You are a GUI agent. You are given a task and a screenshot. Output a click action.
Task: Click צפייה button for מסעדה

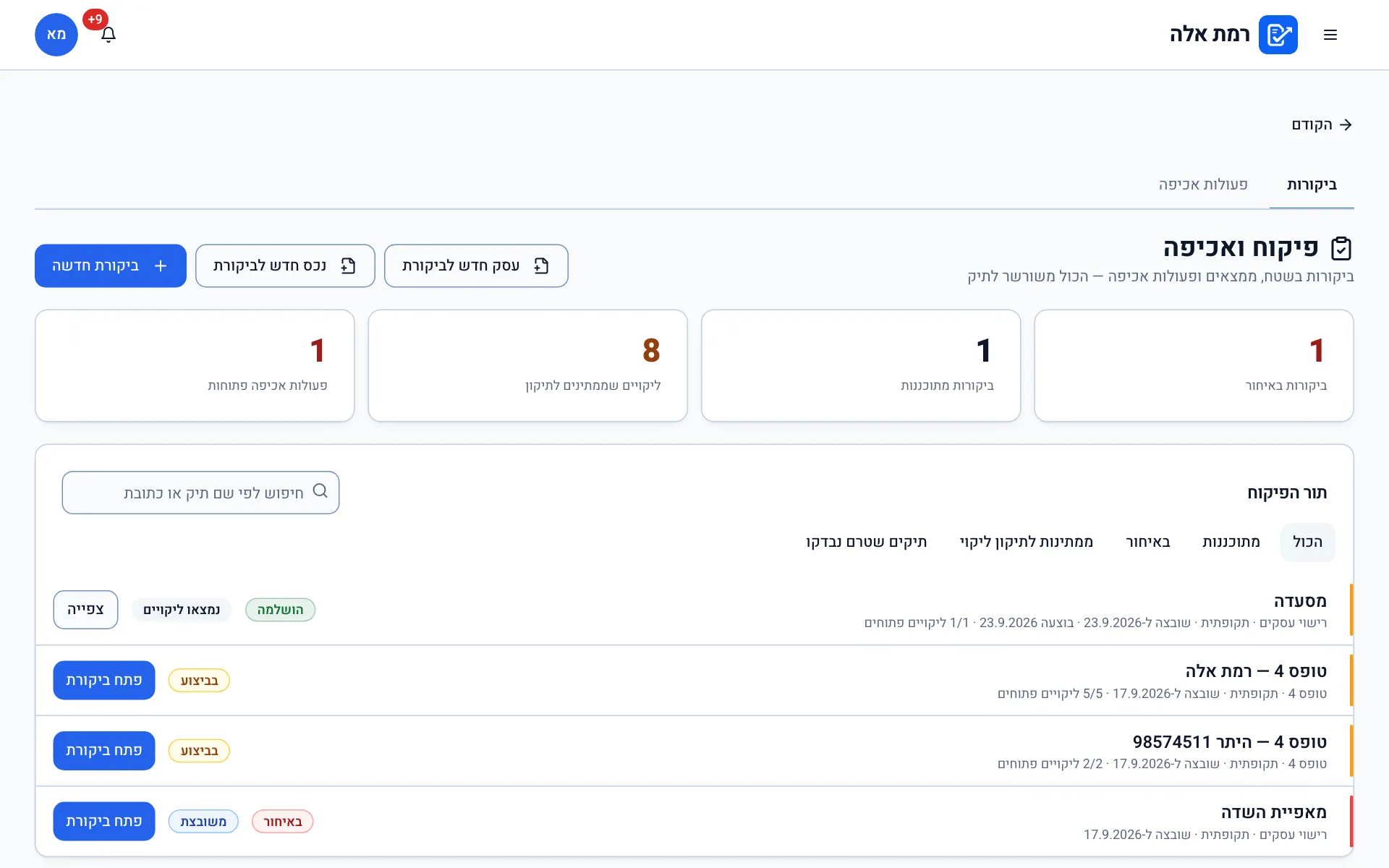(85, 610)
